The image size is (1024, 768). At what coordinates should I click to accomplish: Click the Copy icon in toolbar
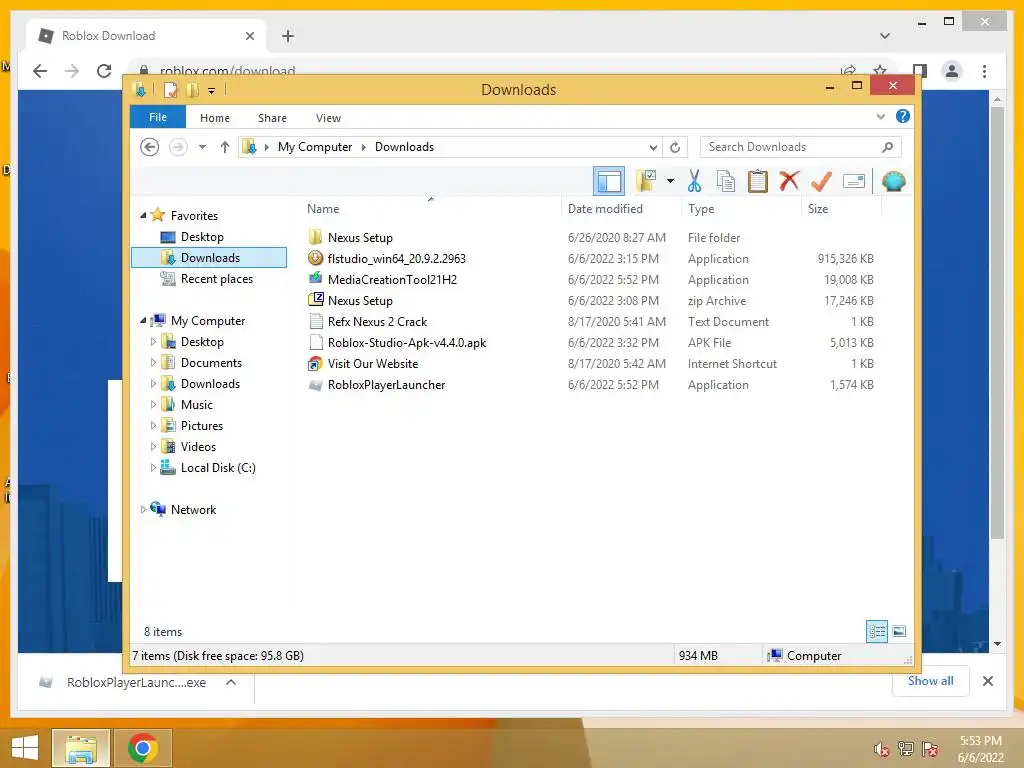click(726, 181)
